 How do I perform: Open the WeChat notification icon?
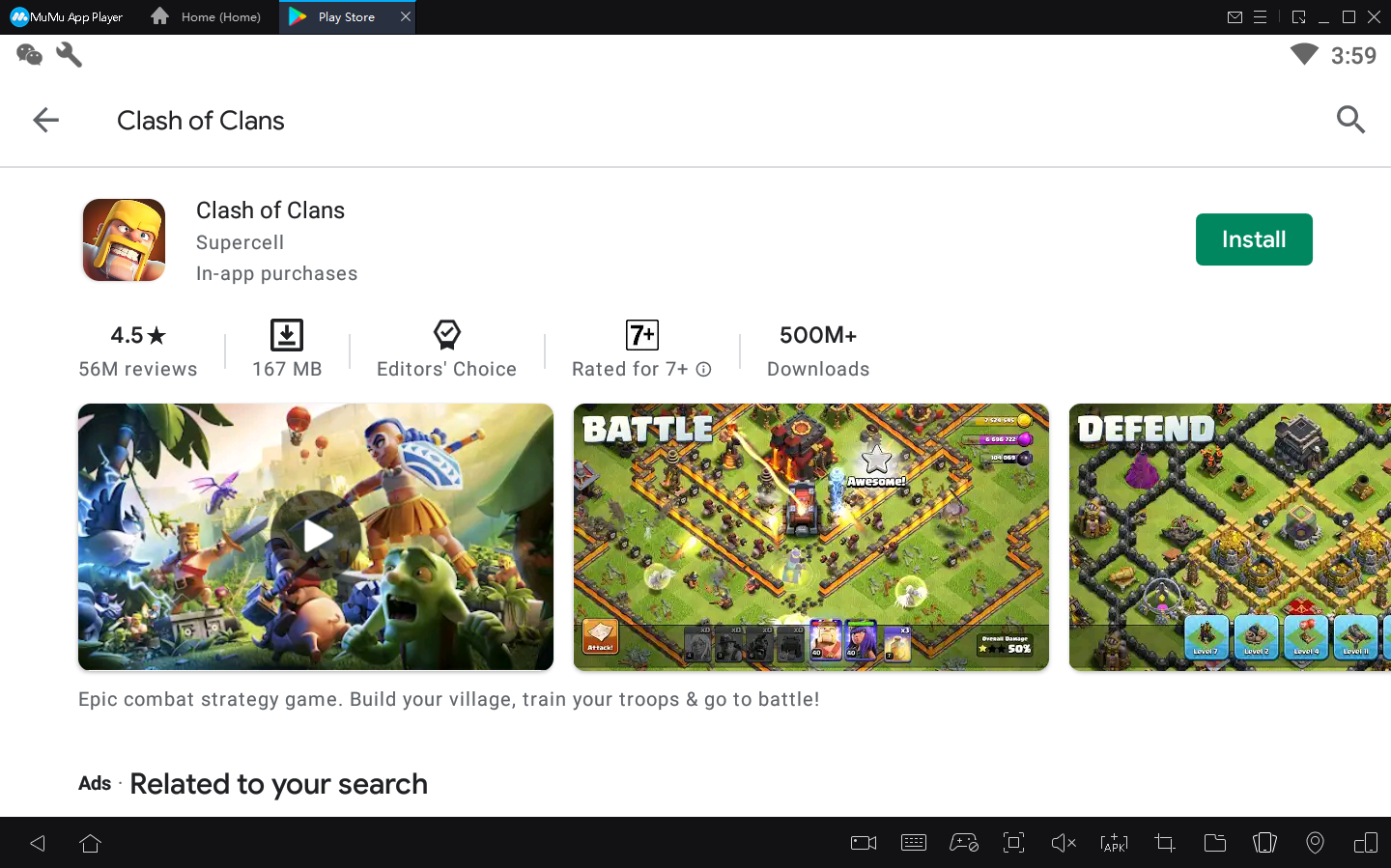29,55
